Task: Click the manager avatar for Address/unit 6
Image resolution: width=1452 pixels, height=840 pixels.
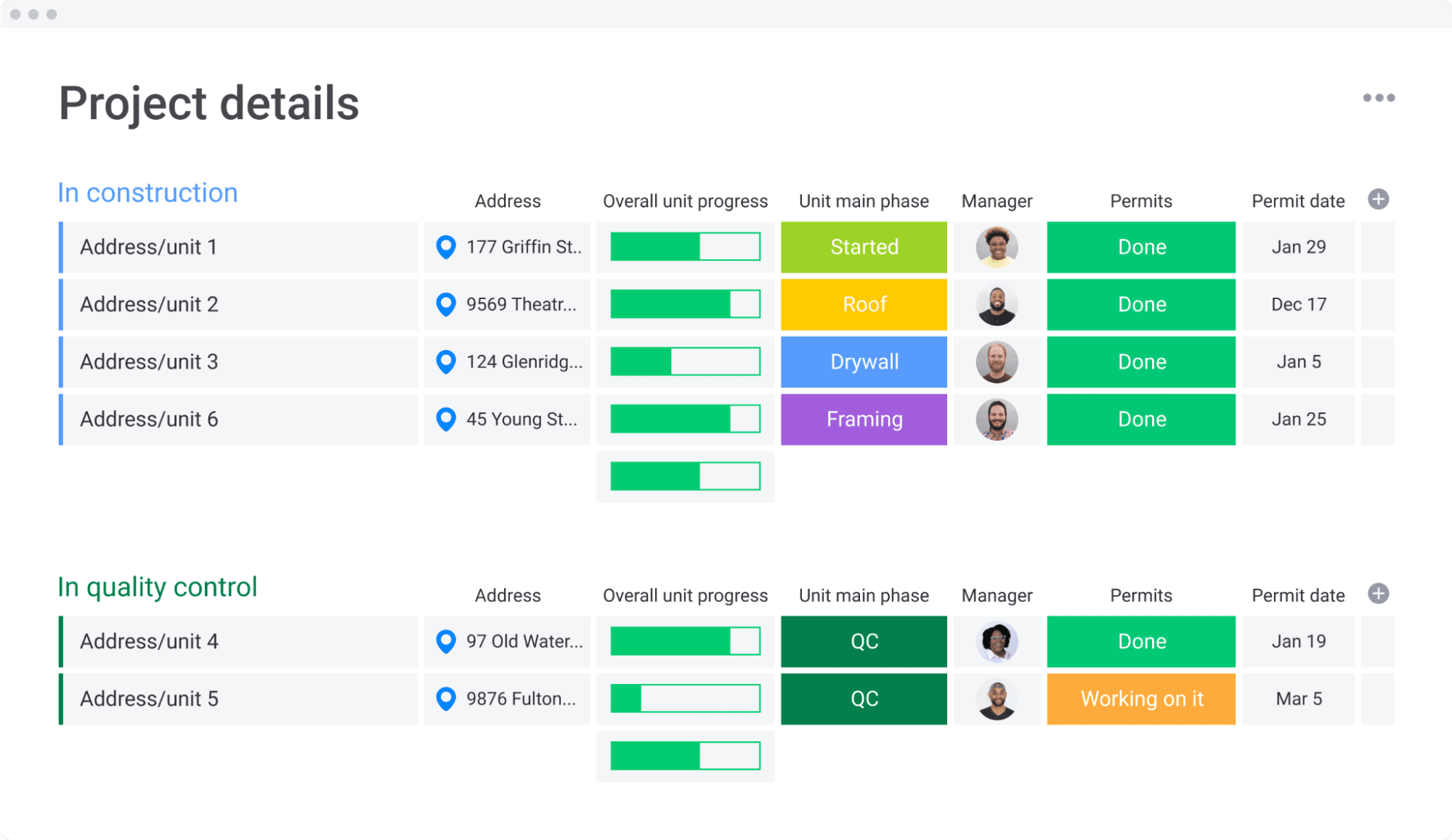Action: [x=997, y=419]
